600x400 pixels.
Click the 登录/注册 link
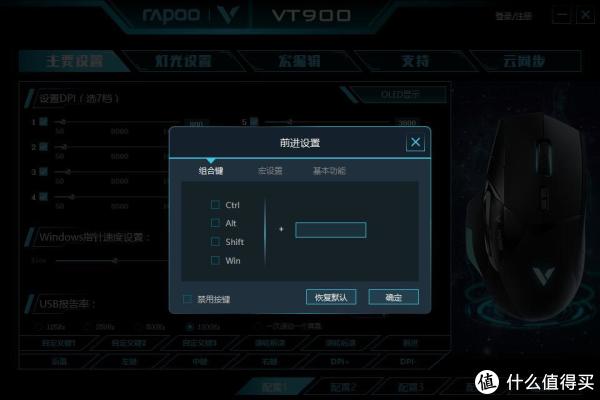click(x=514, y=16)
